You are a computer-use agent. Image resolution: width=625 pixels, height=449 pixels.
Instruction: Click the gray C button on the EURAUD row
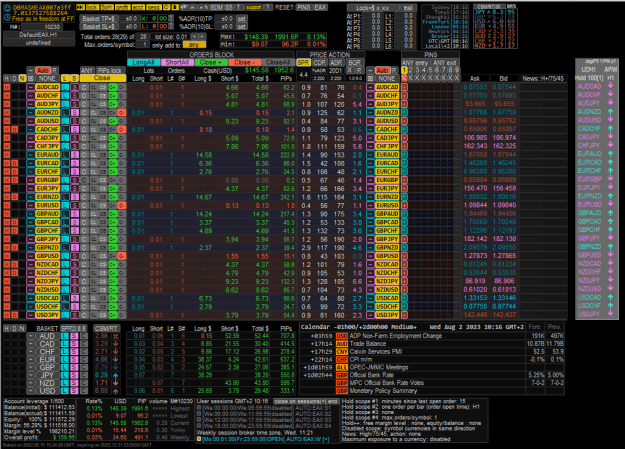pyautogui.click(x=84, y=155)
